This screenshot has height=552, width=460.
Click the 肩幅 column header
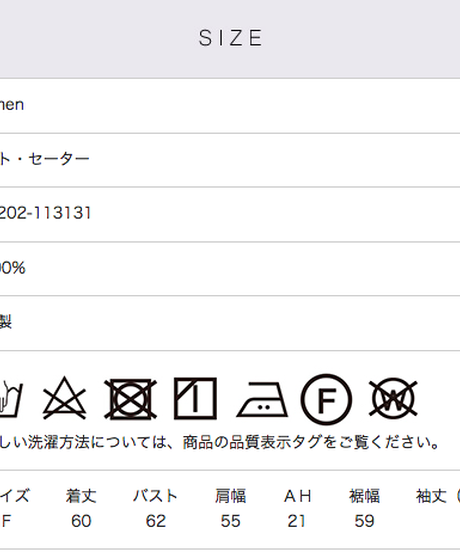231,496
